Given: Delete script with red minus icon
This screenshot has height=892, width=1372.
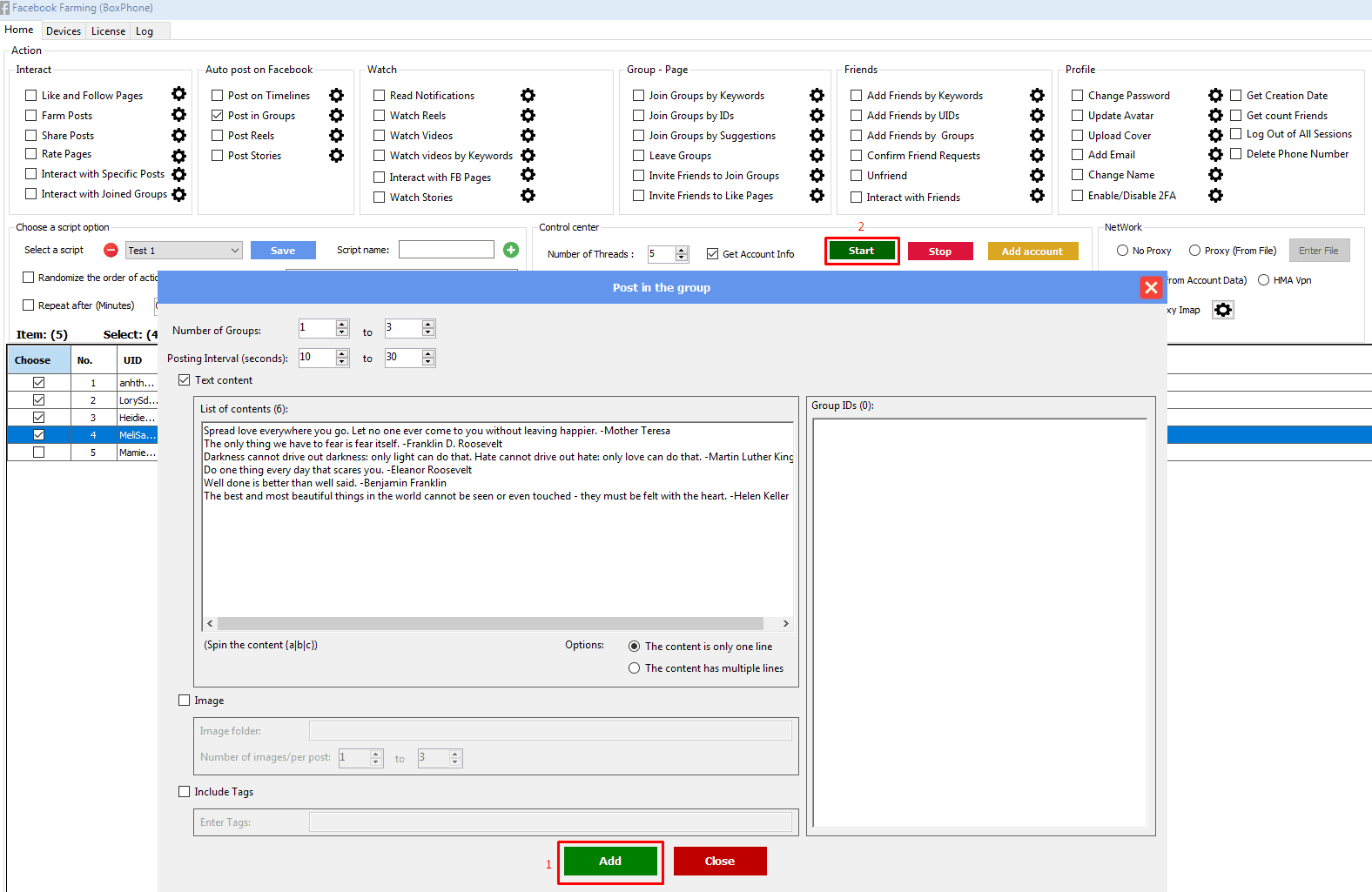Looking at the screenshot, I should click(111, 250).
